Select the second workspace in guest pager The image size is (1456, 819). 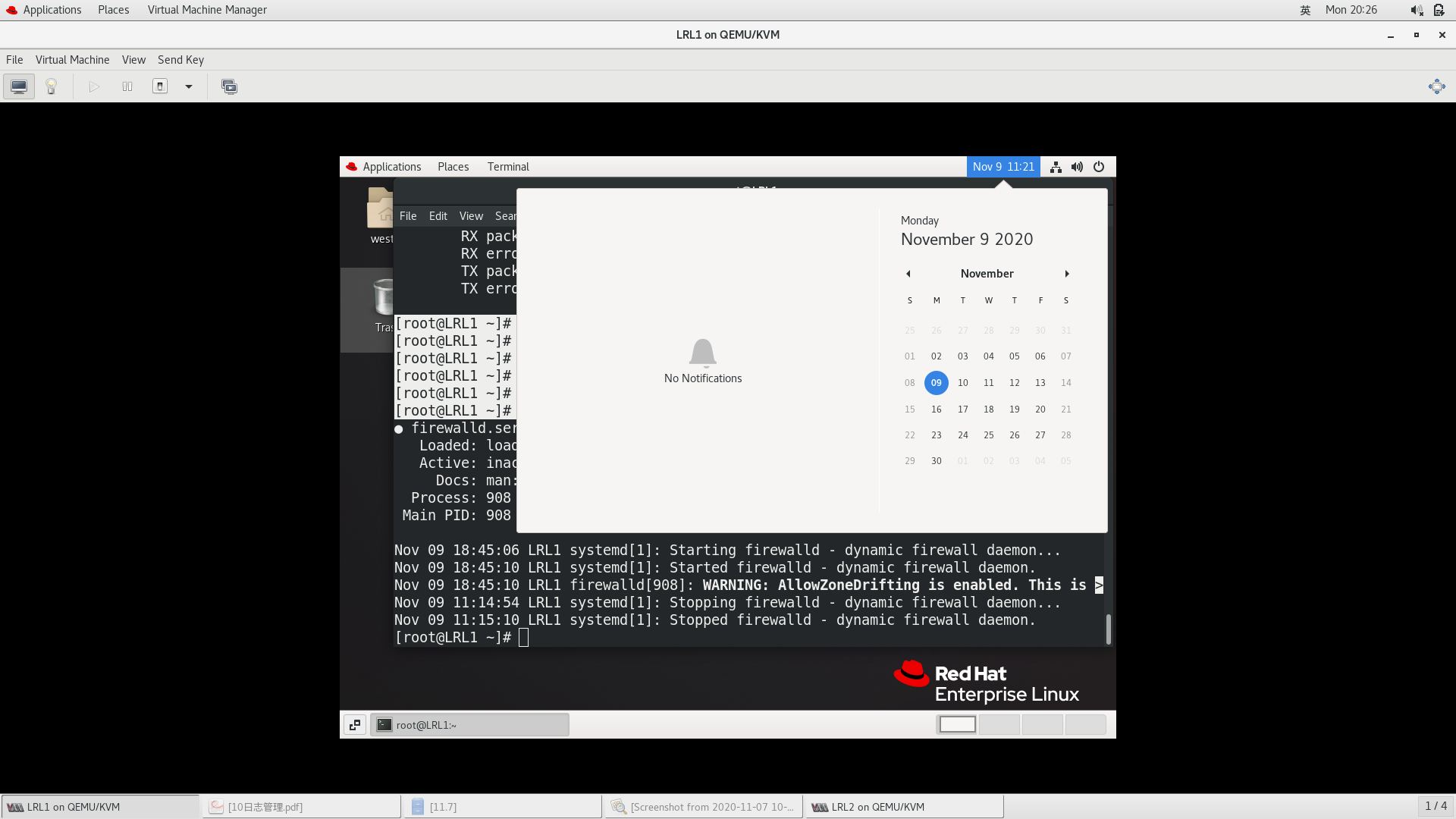click(999, 725)
